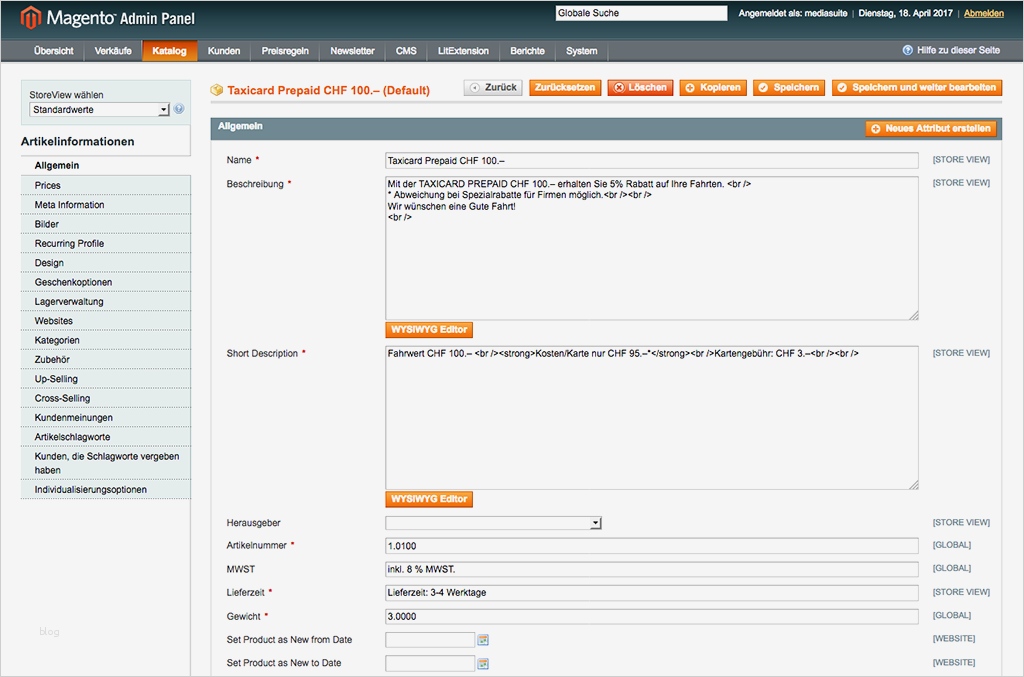This screenshot has width=1024, height=677.
Task: Select the Kundenmeinungen tab
Action: (106, 418)
